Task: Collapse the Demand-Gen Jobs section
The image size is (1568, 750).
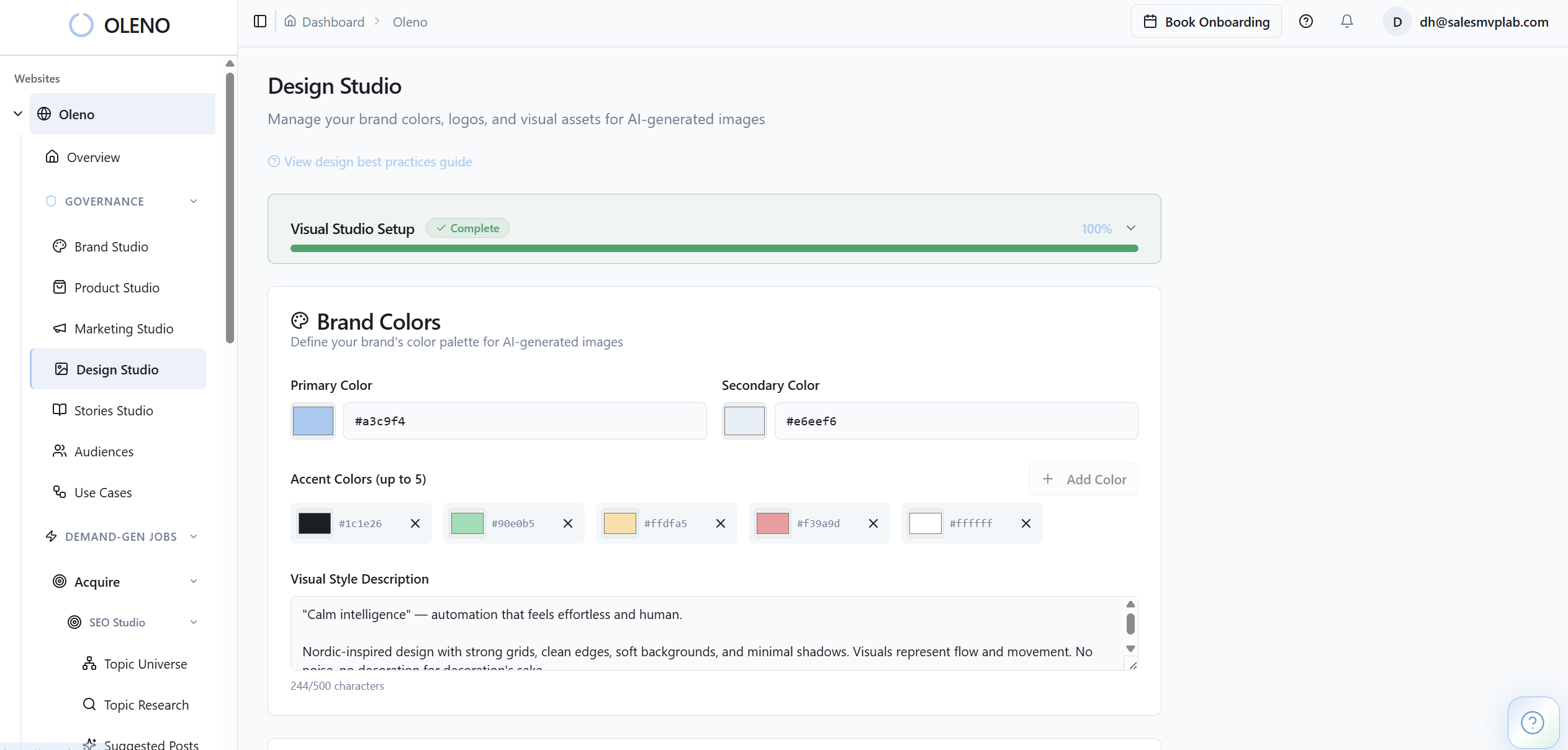Action: point(194,536)
